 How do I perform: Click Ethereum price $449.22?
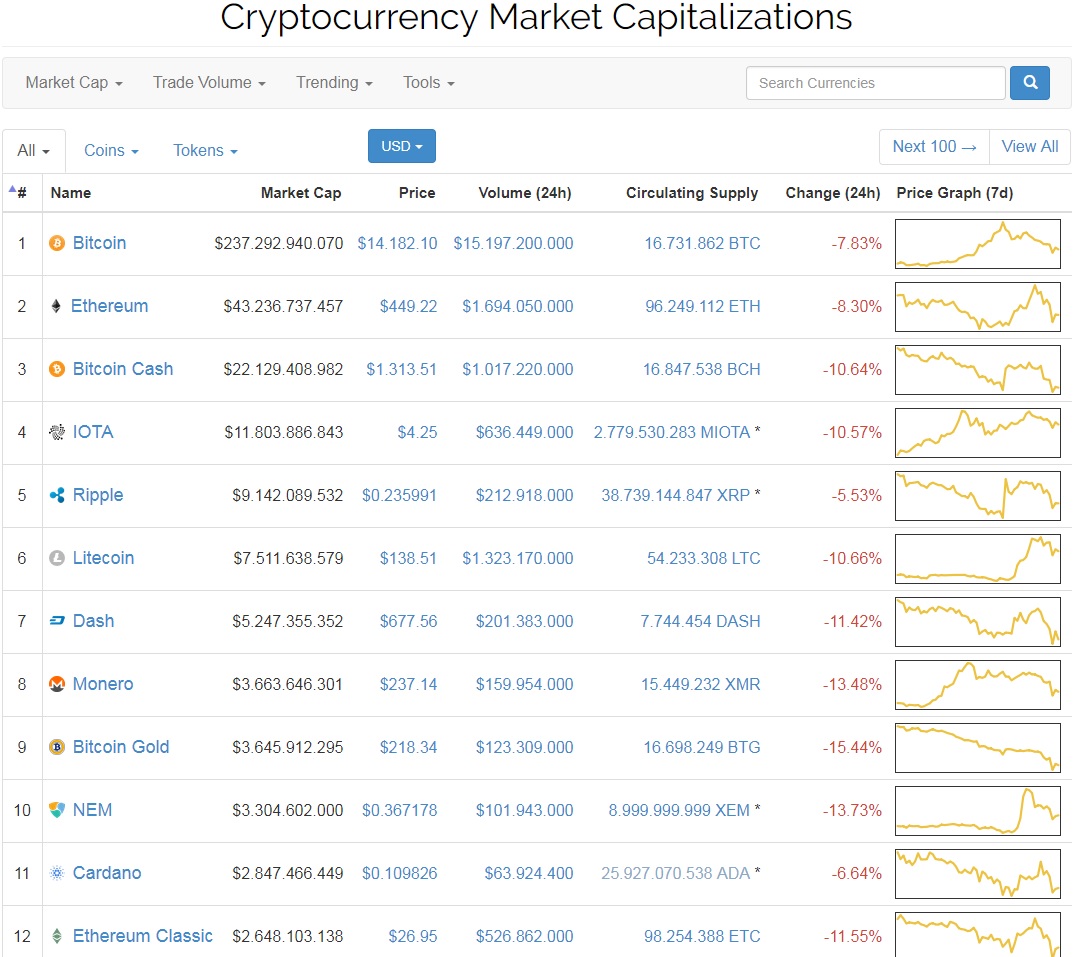click(408, 306)
